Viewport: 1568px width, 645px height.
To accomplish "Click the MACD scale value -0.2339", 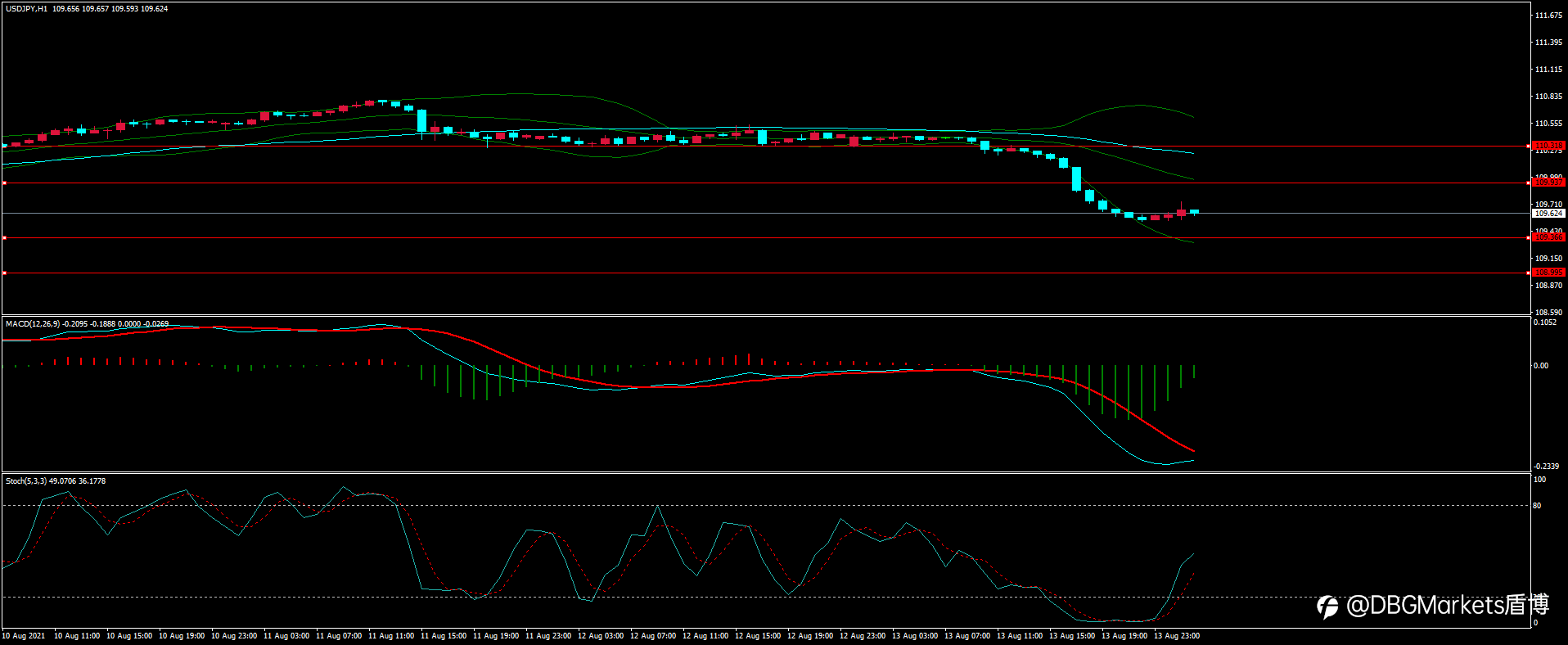I will click(x=1546, y=467).
